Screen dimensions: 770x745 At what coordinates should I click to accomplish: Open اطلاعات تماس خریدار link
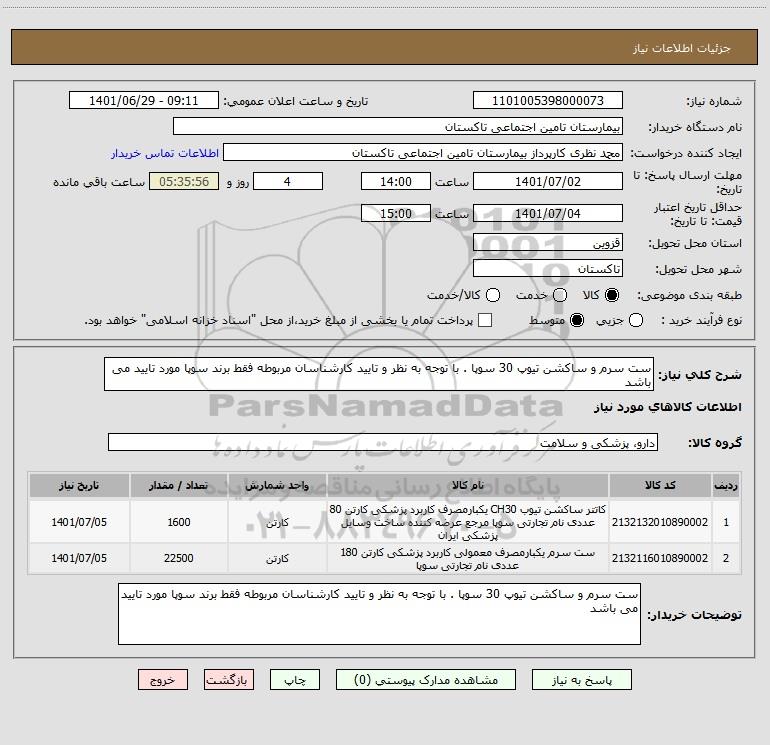coord(165,153)
